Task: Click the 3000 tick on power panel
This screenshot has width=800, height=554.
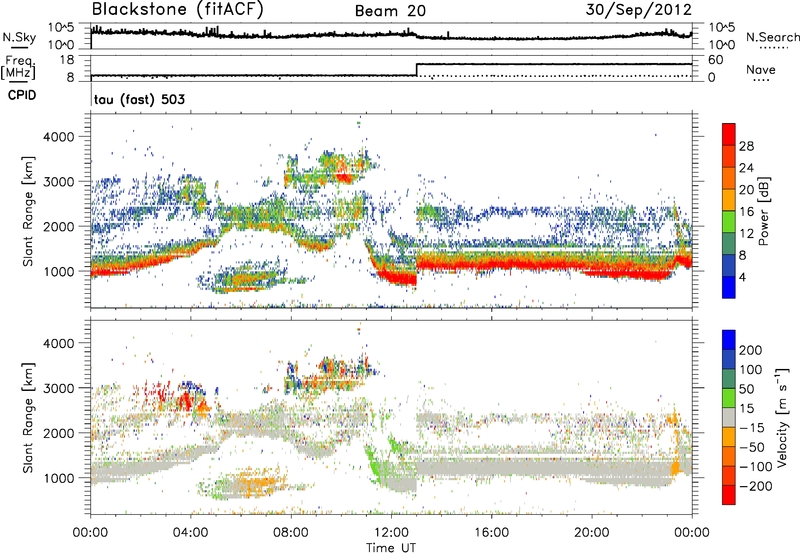Action: tap(58, 182)
